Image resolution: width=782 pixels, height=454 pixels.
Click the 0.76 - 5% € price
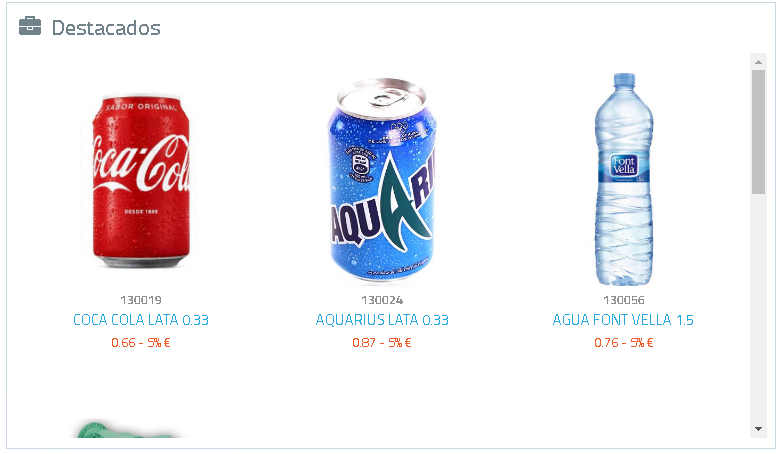pyautogui.click(x=623, y=343)
